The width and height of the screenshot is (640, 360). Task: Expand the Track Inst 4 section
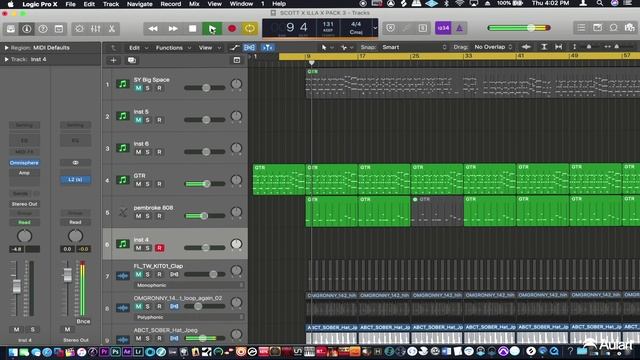coord(6,59)
